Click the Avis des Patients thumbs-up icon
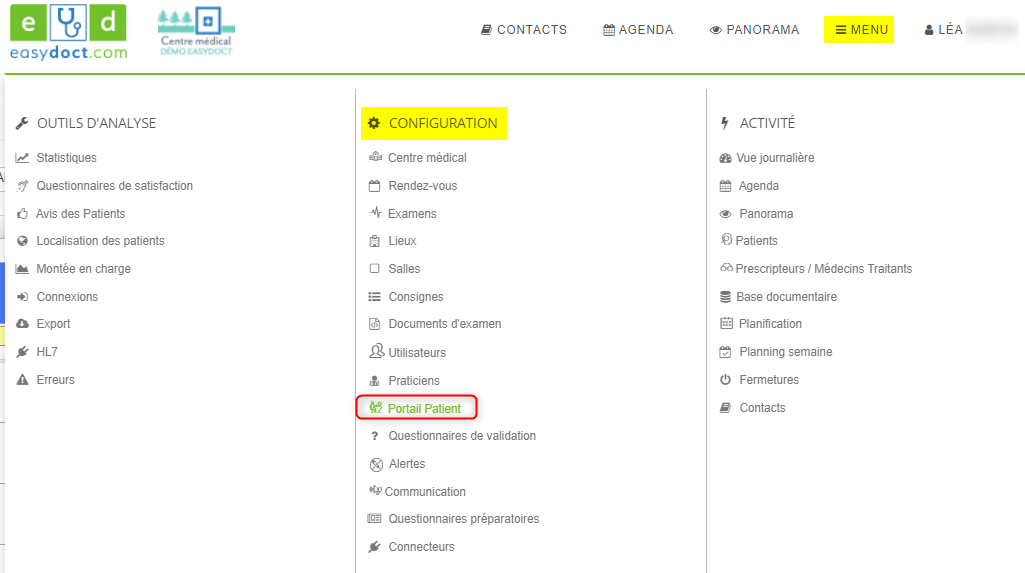The image size is (1025, 573). click(x=22, y=214)
